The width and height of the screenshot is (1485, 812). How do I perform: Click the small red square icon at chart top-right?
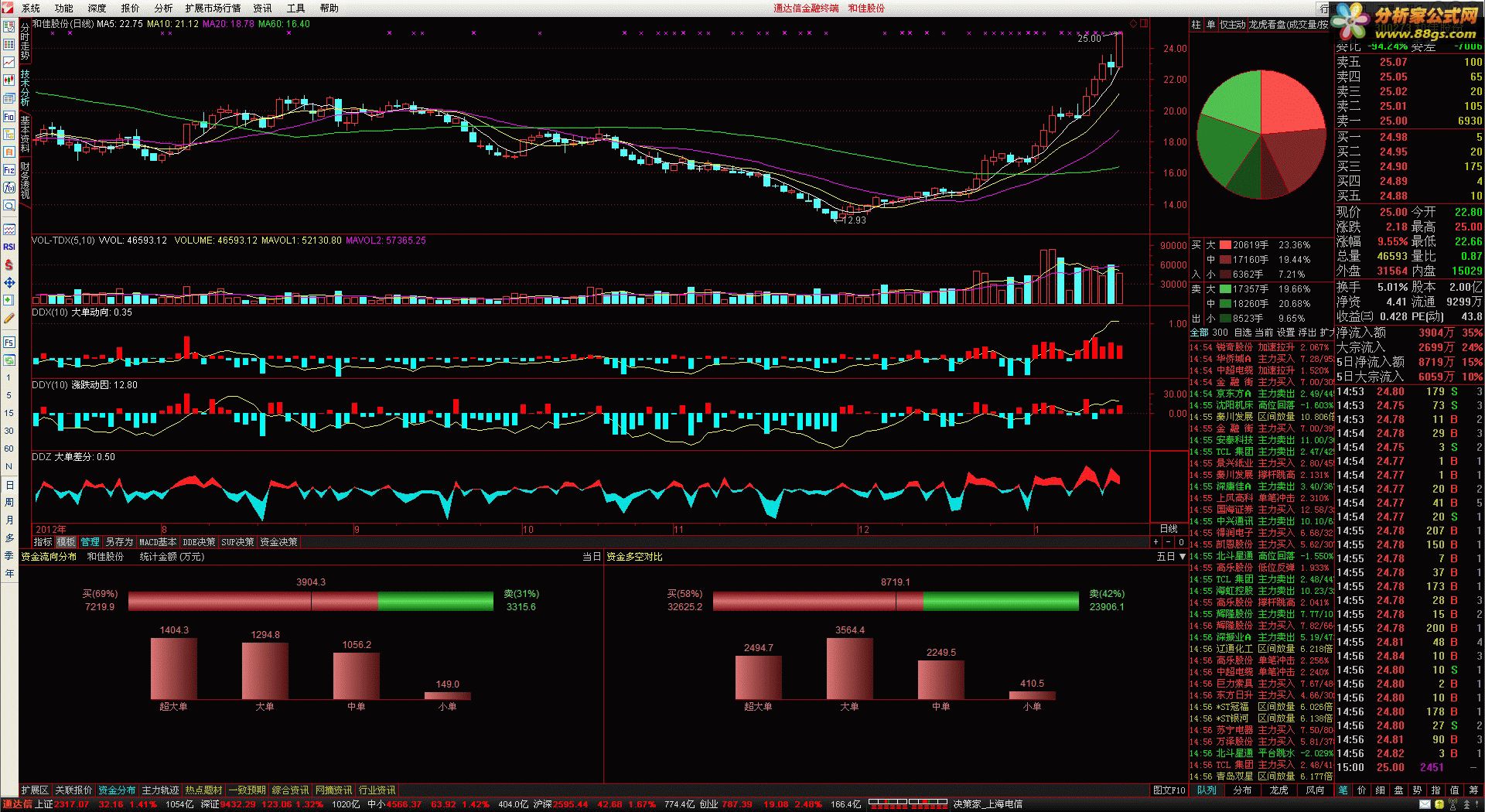coord(1144,24)
